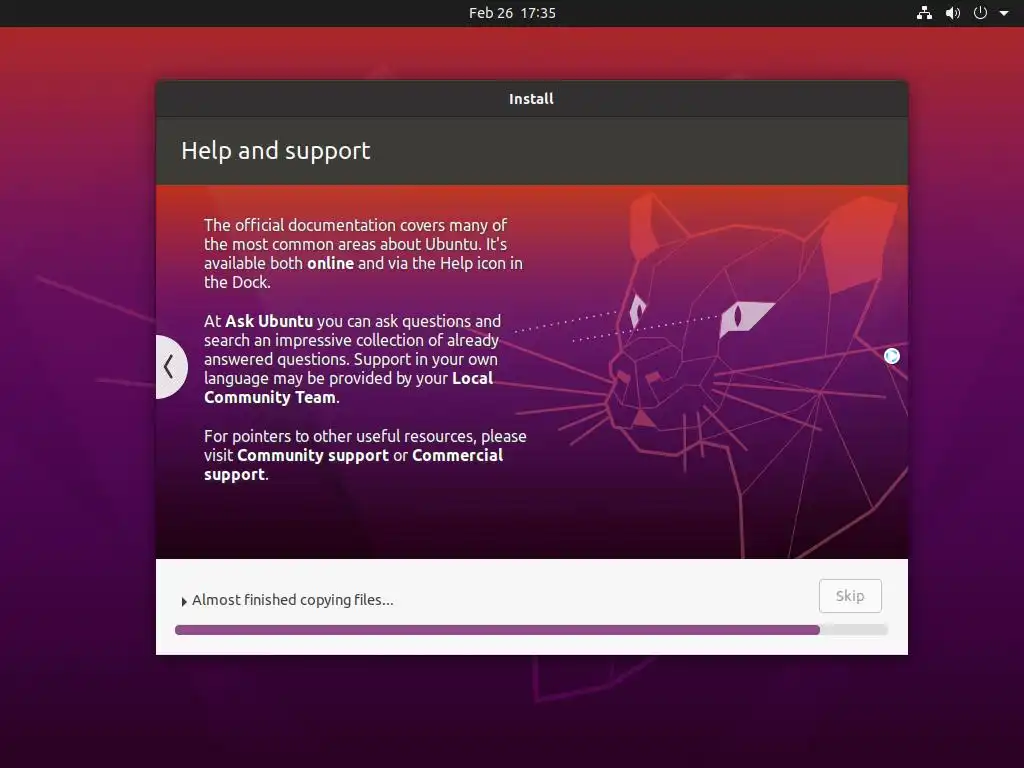Expand system menu dropdown arrow
Screen dimensions: 1024x768
1004,13
